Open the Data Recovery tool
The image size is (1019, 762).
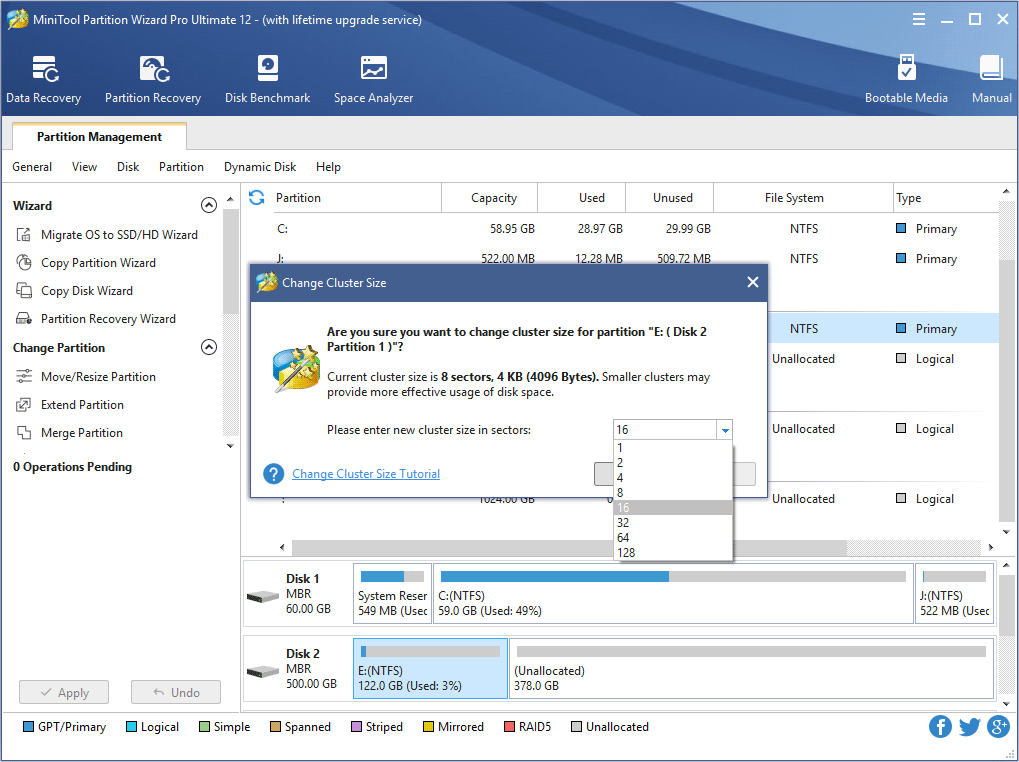(x=44, y=79)
